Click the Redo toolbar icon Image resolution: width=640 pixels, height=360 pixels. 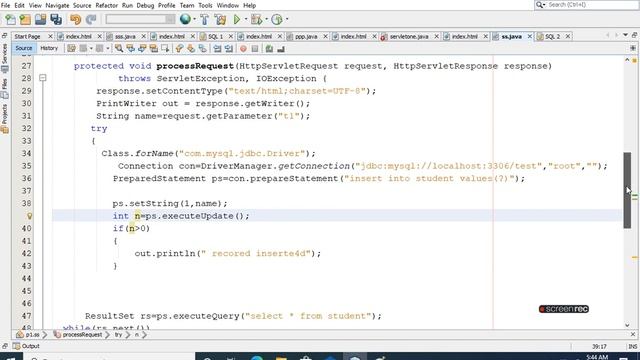(x=91, y=19)
